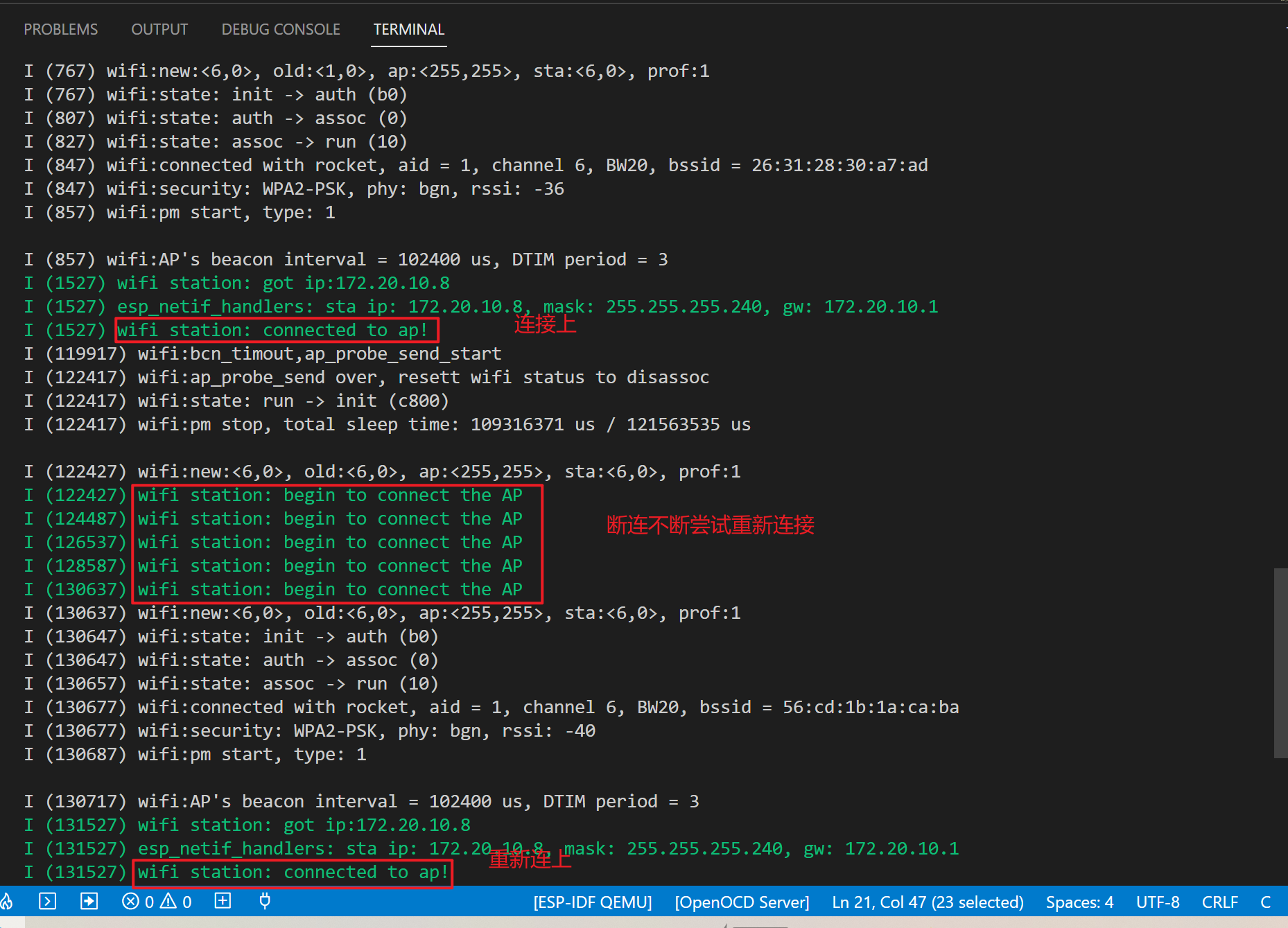This screenshot has width=1288, height=928.
Task: Click 'wifi:AP's beacon interval' line at 130717
Action: (x=362, y=801)
